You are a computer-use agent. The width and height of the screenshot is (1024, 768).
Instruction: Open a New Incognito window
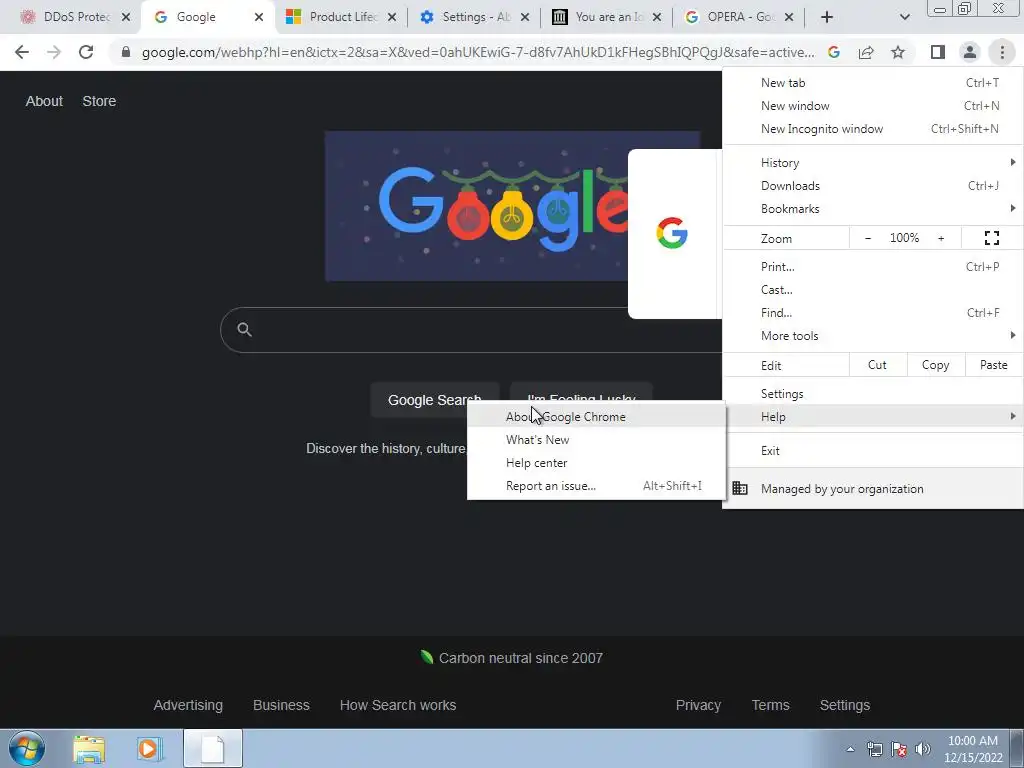pos(873,129)
